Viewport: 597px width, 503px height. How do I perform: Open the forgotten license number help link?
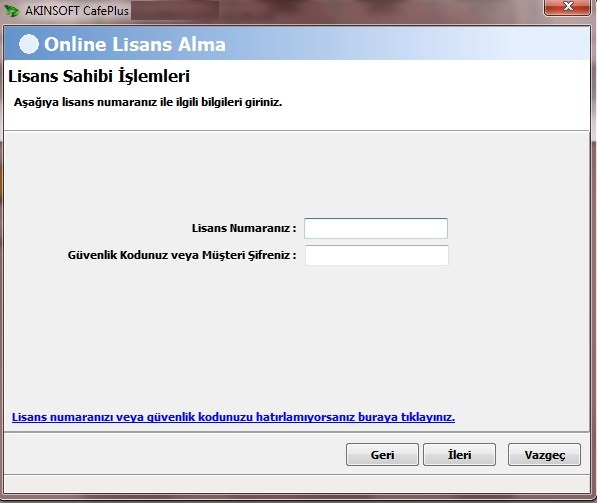233,417
